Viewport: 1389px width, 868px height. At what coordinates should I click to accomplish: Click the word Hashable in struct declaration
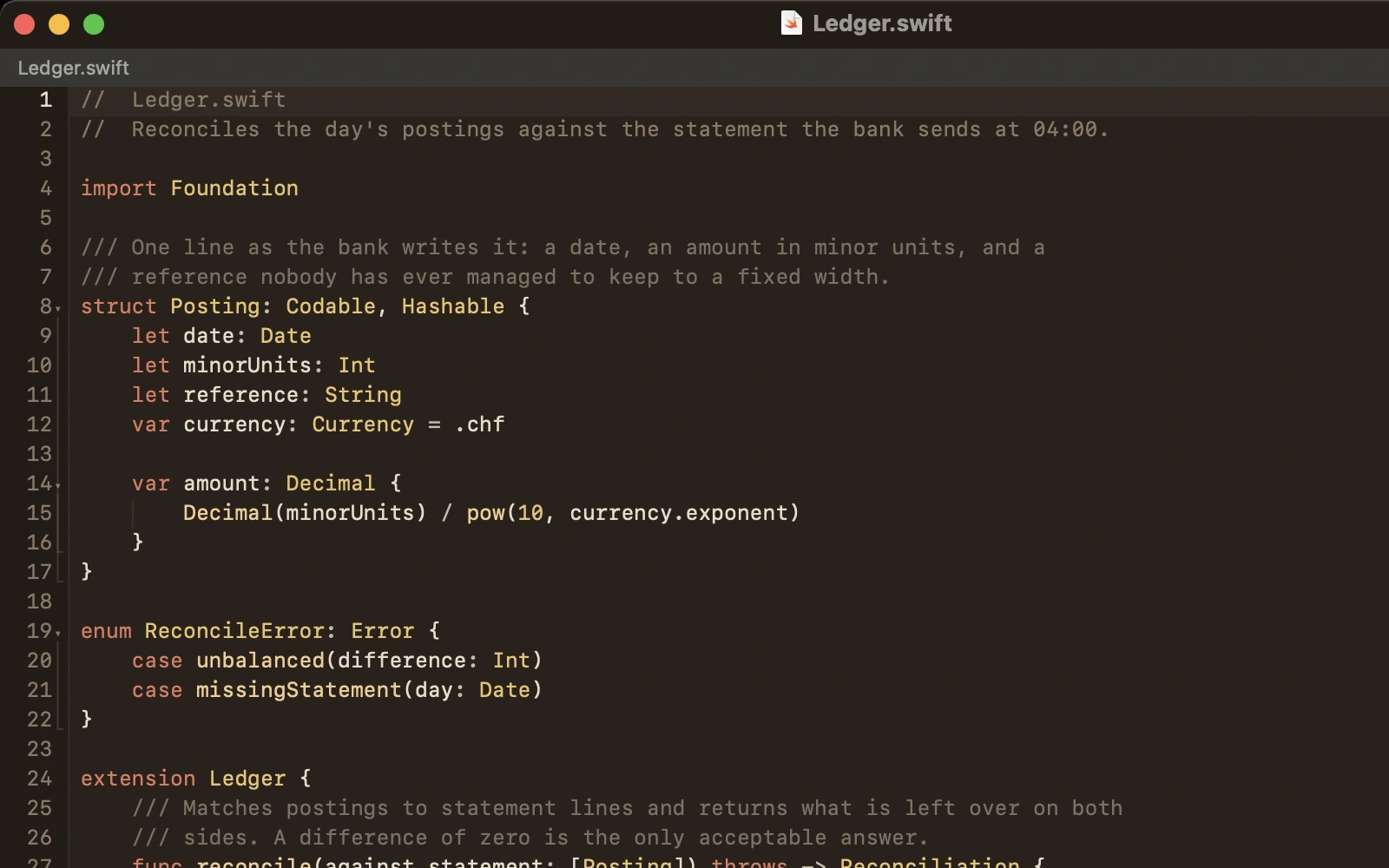tap(452, 306)
